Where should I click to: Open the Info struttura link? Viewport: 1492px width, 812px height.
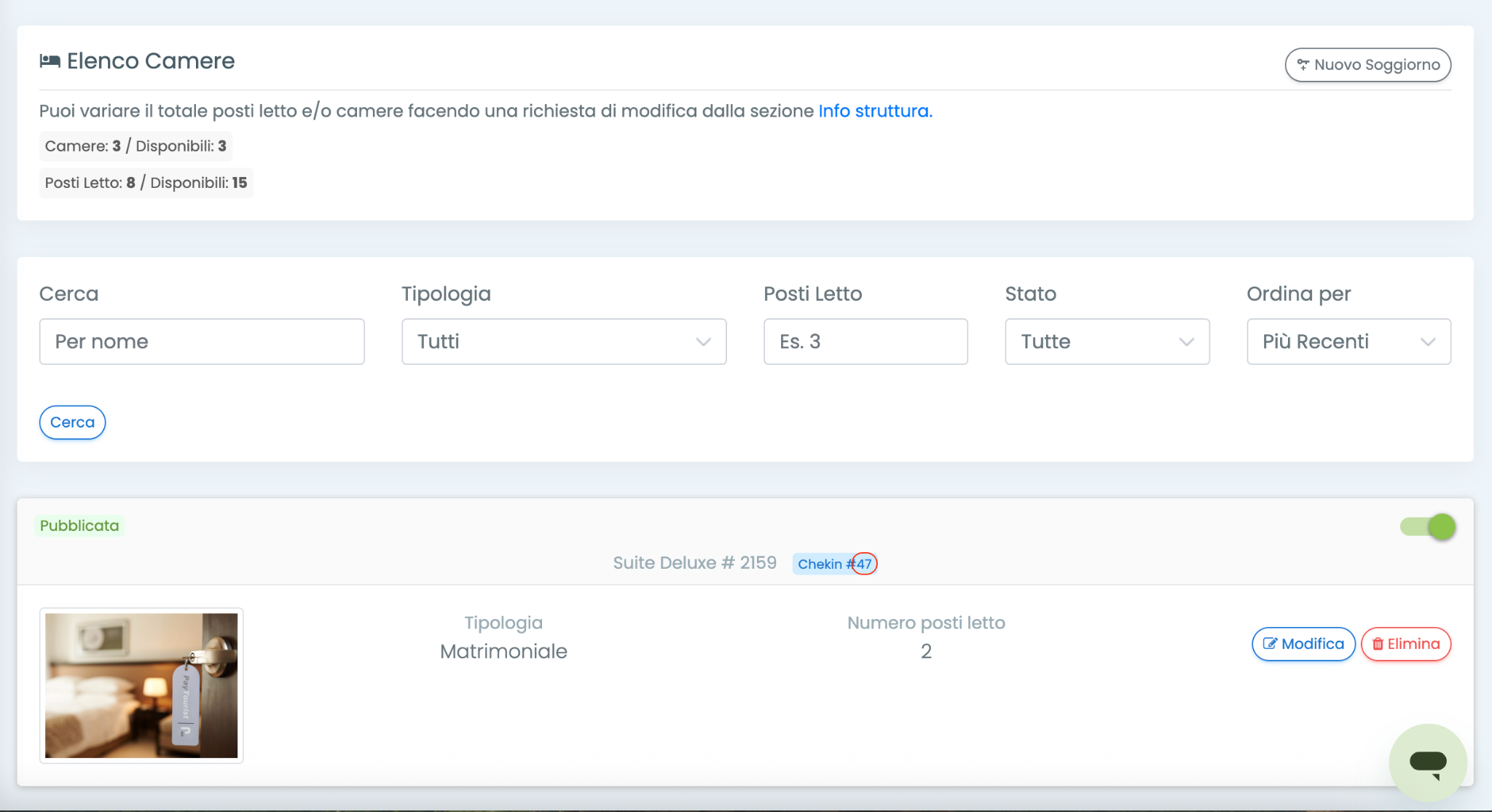click(x=875, y=111)
